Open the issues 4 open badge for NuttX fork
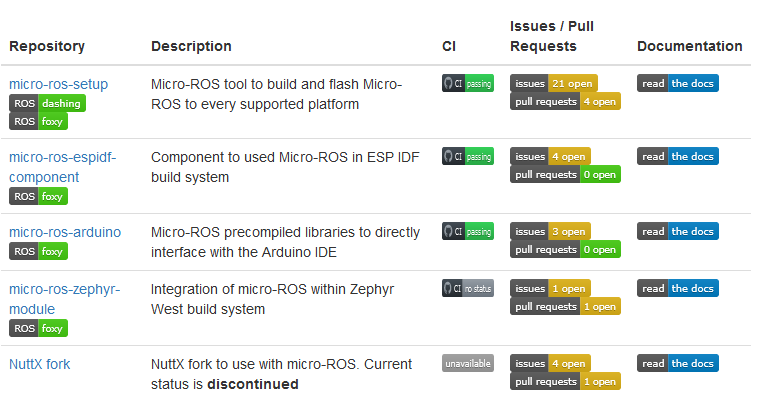Viewport: 766px width, 419px height. 550,363
